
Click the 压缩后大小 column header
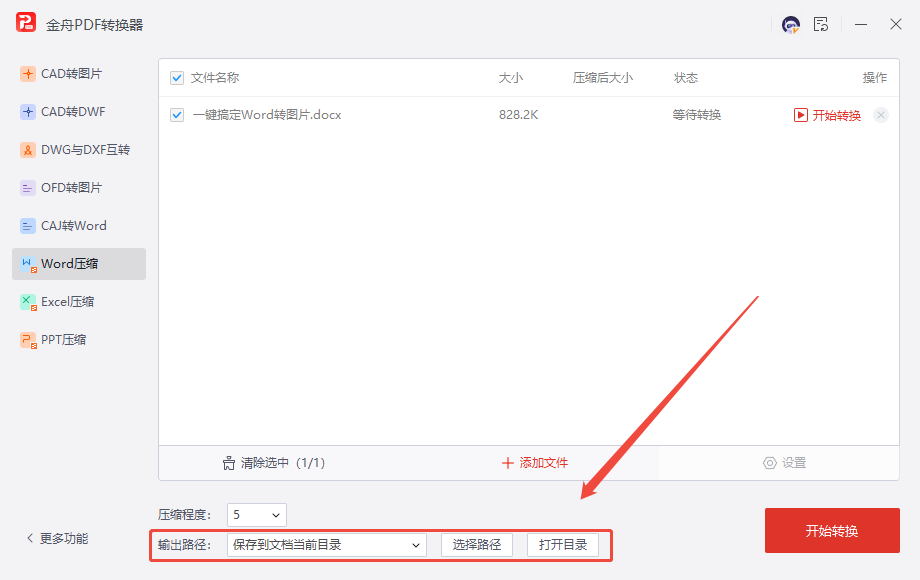[603, 78]
